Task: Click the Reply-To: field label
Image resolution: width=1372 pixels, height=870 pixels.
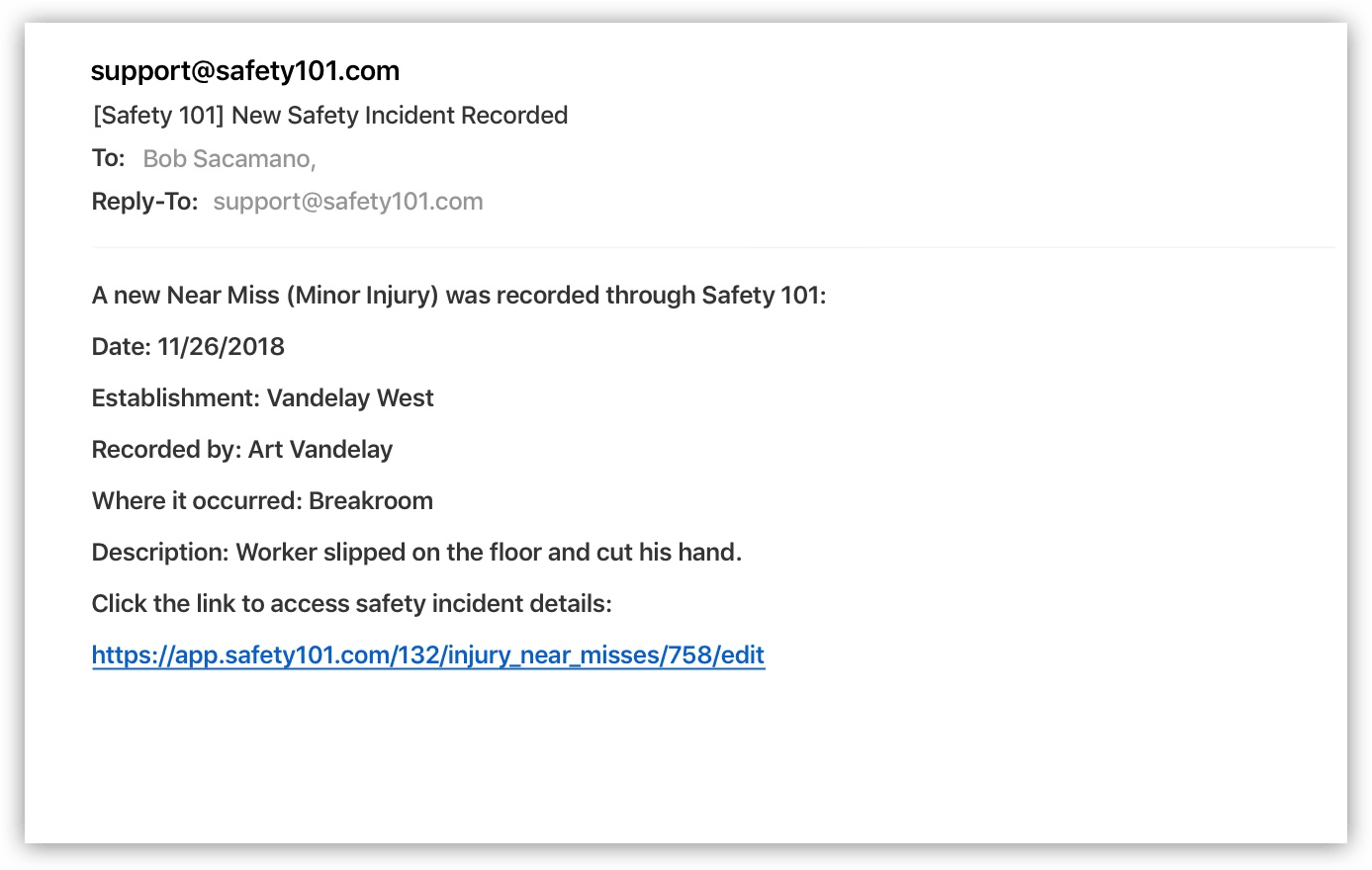Action: point(144,202)
